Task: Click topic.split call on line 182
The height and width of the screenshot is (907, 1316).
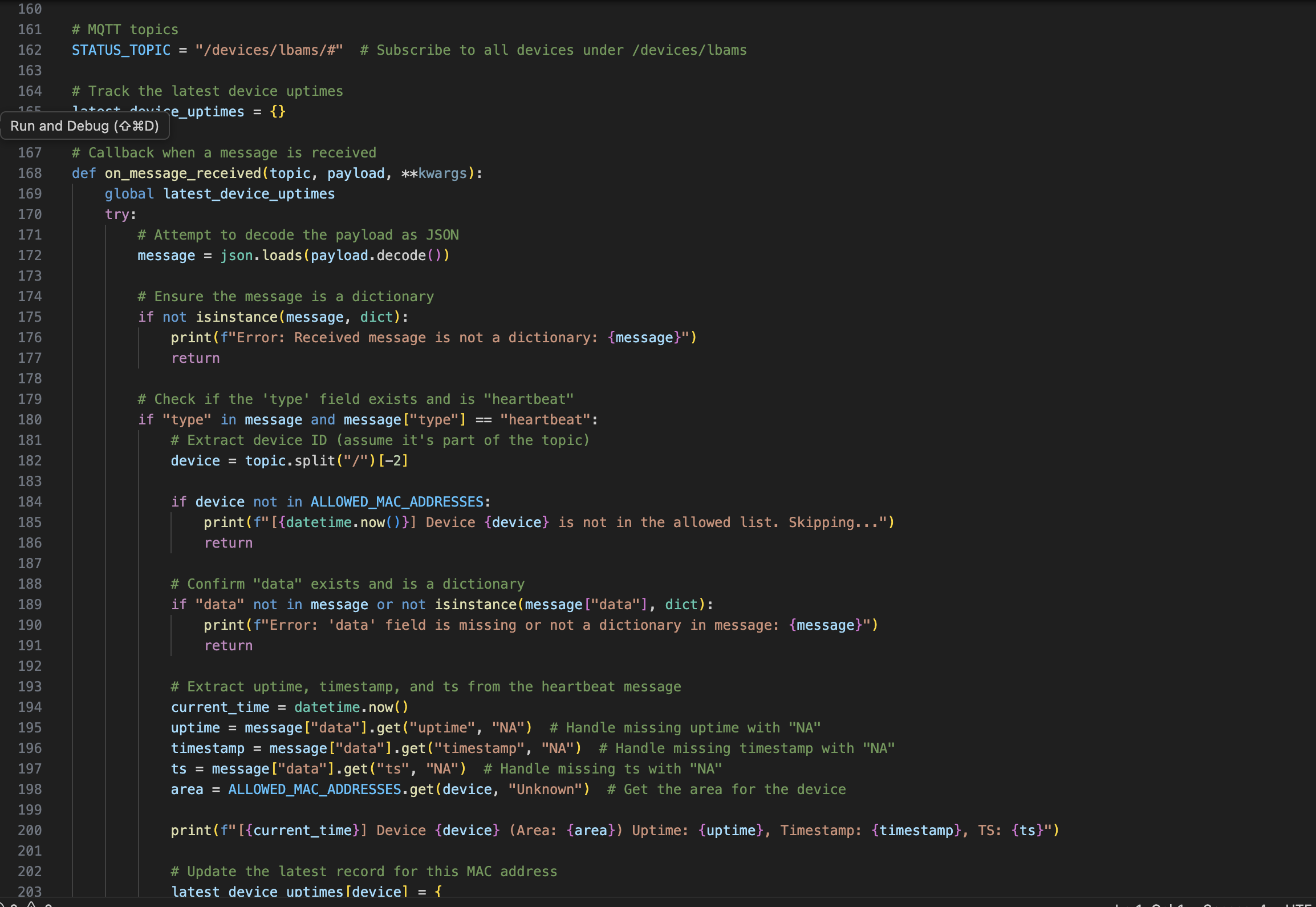Action: pyautogui.click(x=290, y=461)
